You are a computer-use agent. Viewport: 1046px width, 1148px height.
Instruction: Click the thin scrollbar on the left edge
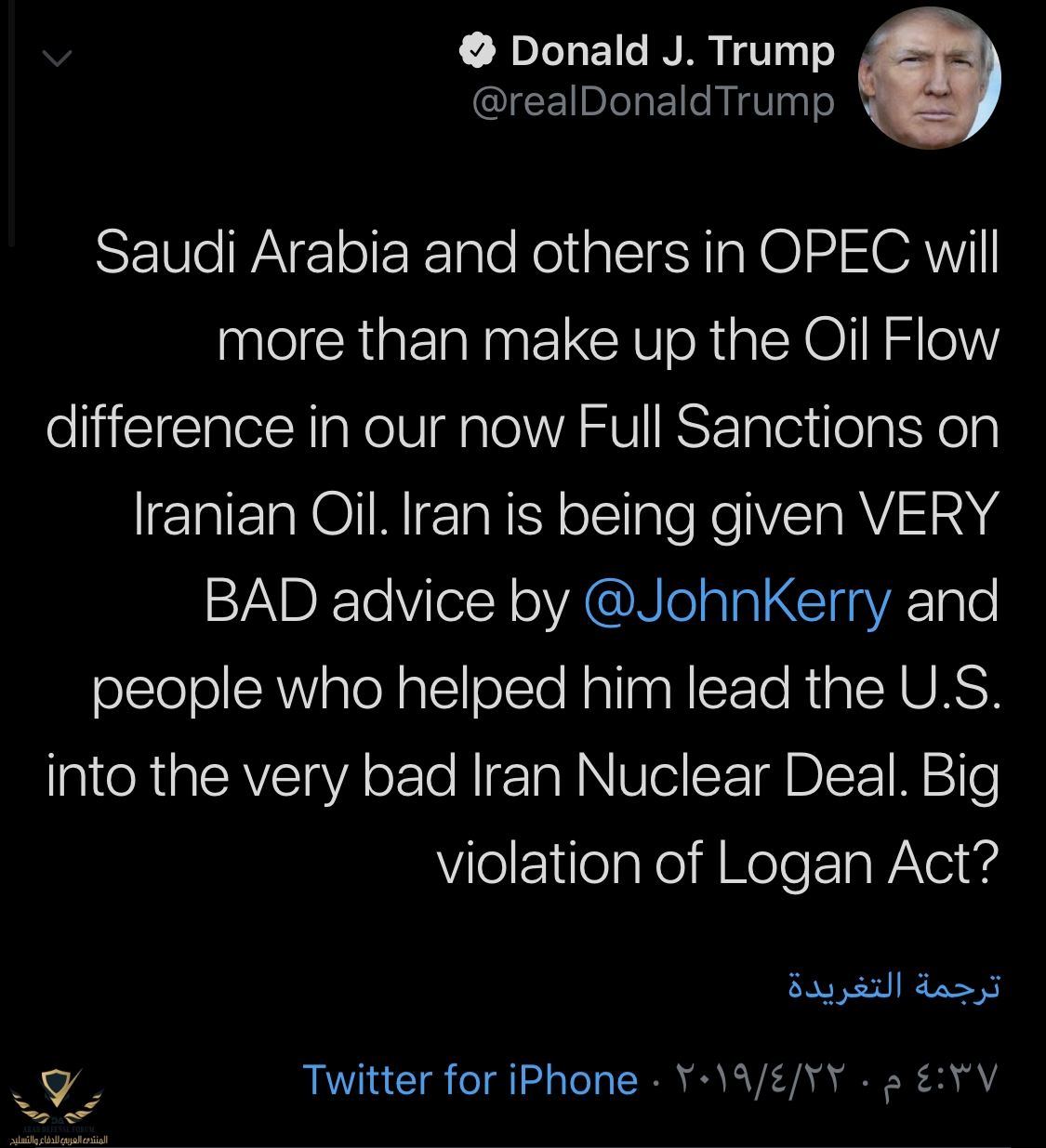click(x=10, y=121)
